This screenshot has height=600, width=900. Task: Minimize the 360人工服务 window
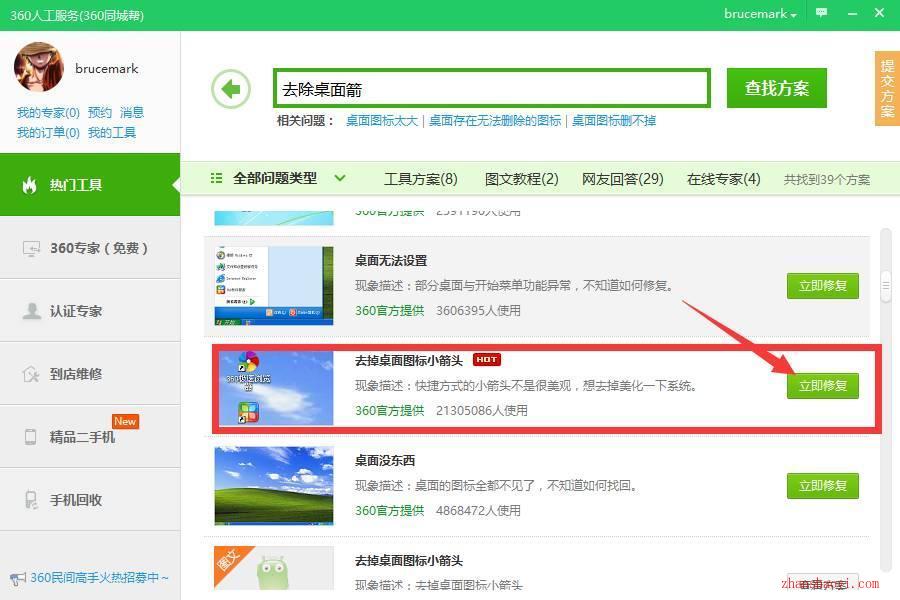852,13
